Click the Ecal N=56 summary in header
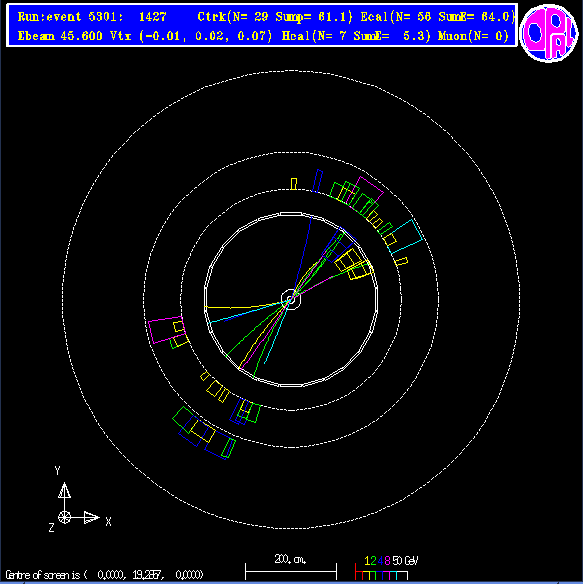This screenshot has height=584, width=583. point(437,17)
